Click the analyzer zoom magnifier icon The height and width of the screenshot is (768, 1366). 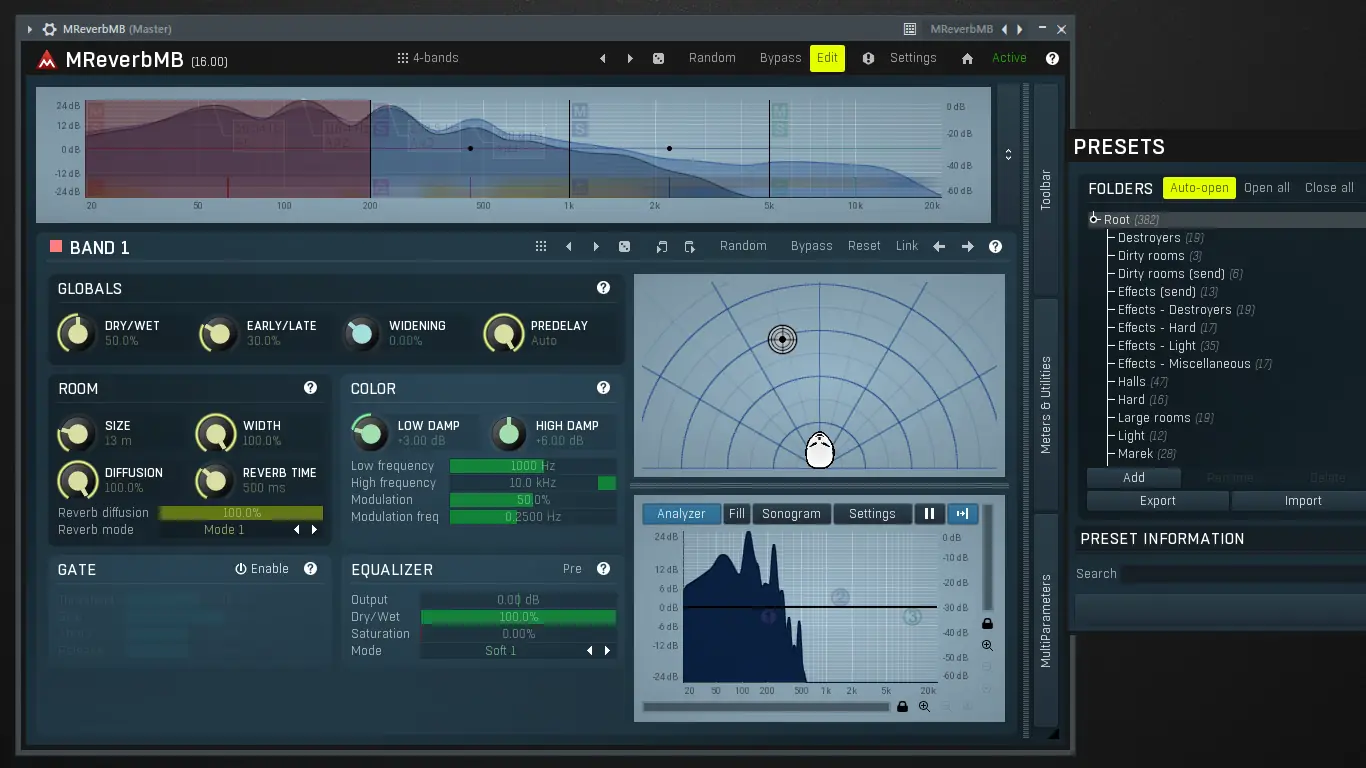coord(987,646)
